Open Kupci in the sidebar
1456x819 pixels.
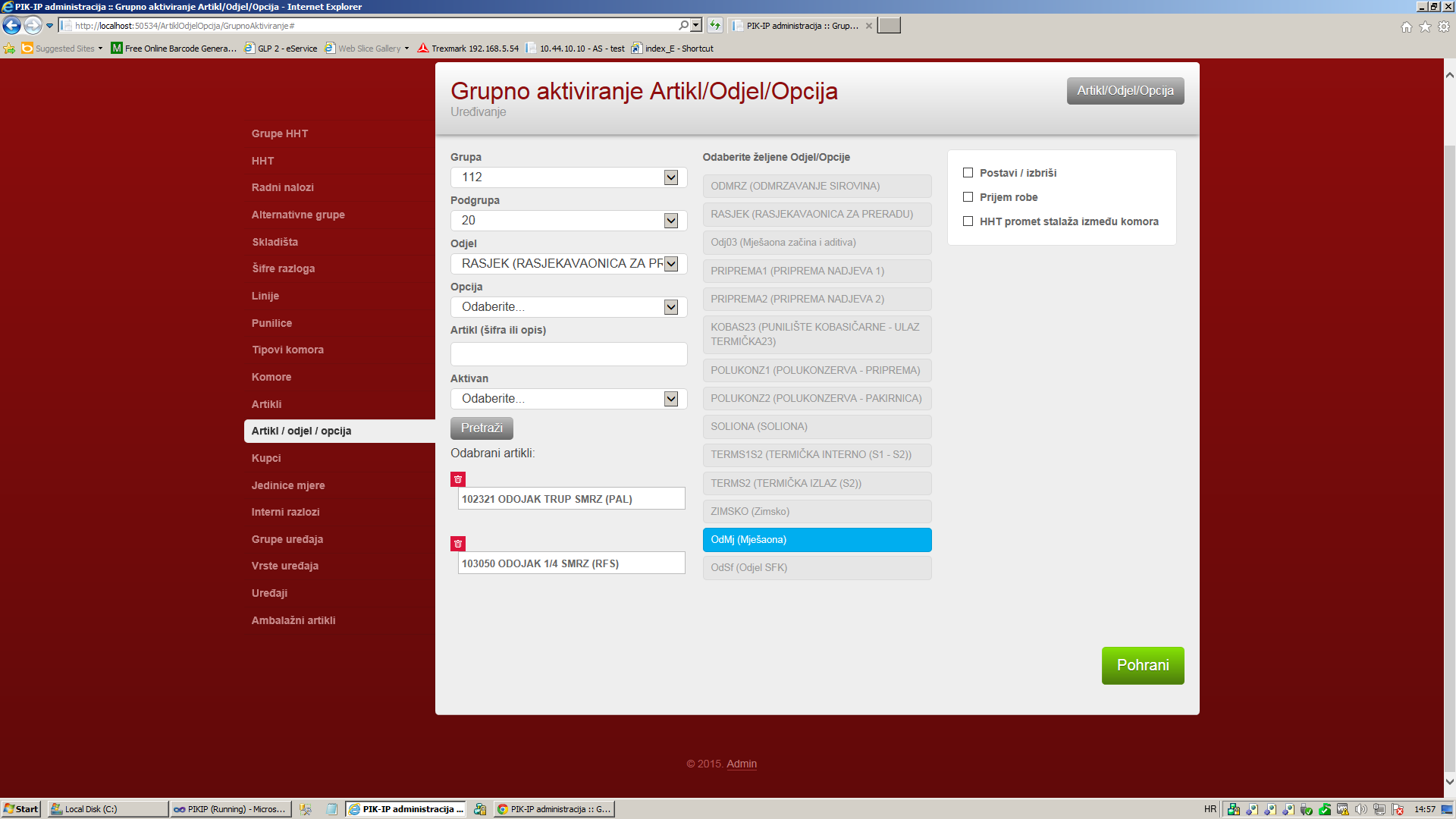click(266, 458)
